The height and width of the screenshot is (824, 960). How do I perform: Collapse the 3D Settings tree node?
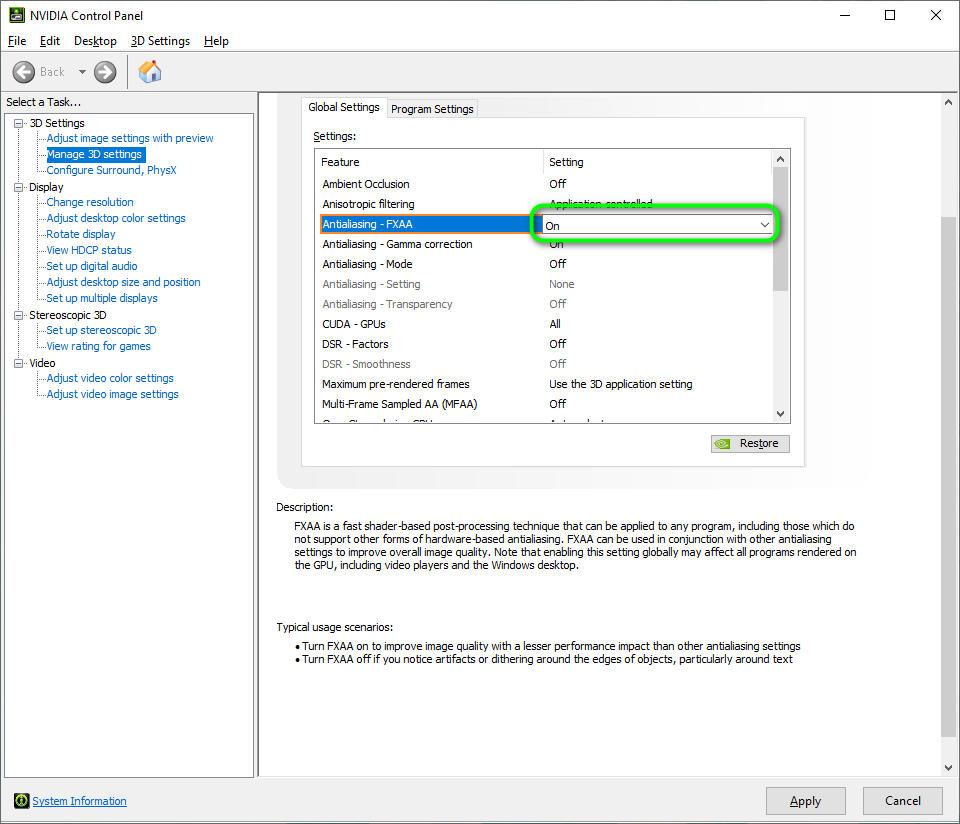tap(18, 123)
